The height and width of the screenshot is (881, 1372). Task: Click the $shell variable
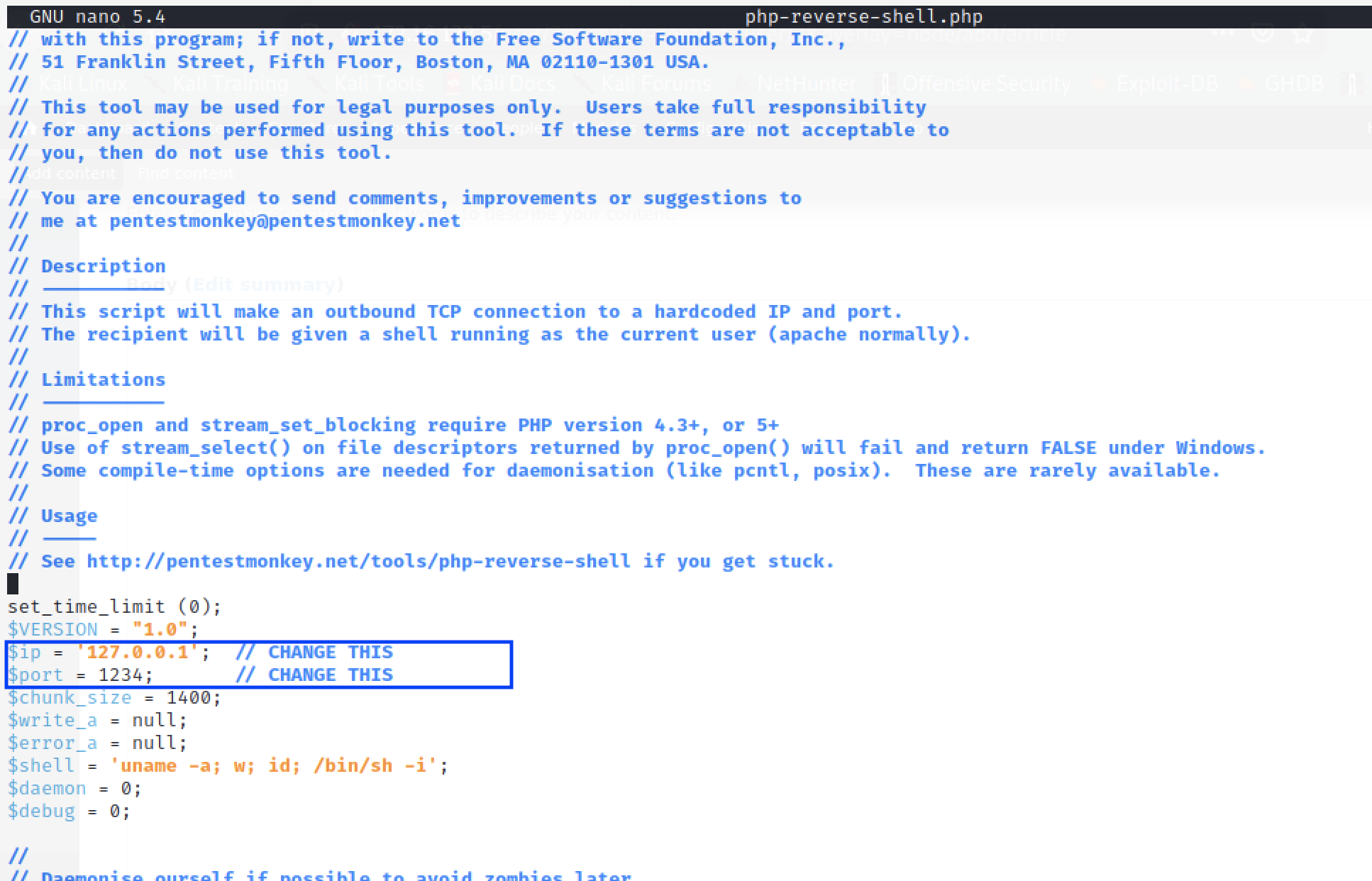pos(41,765)
